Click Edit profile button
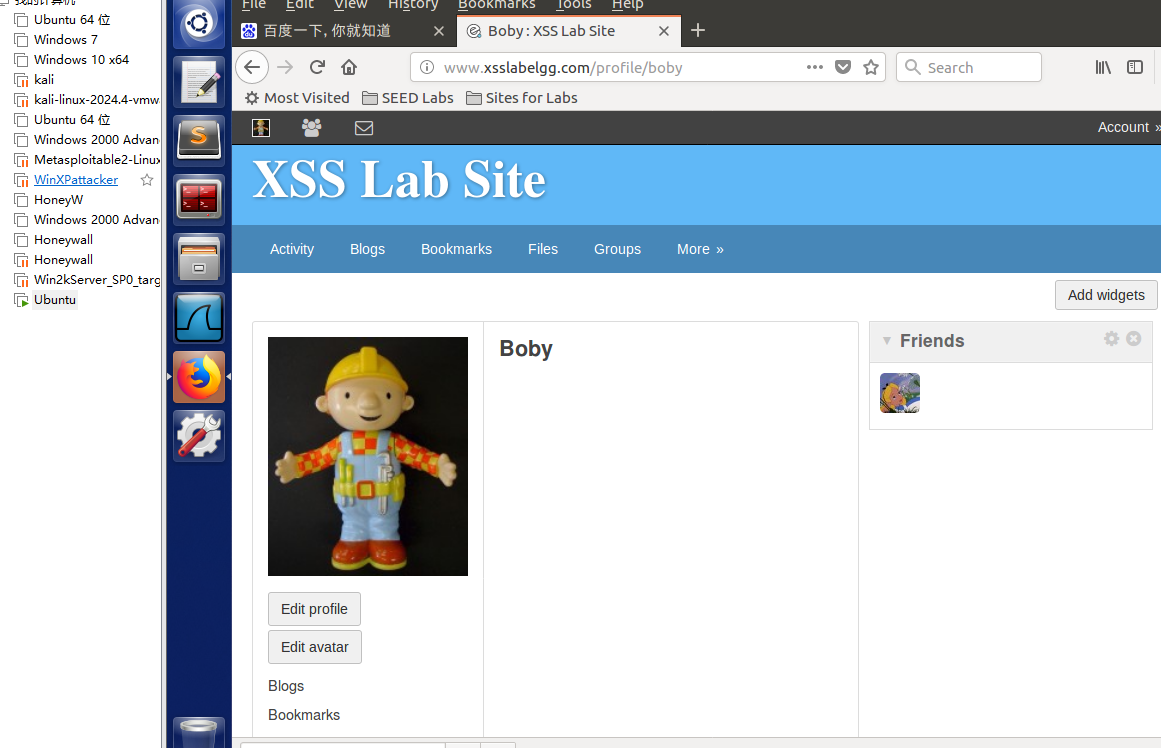Screen dimensions: 1161x748 pos(314,609)
